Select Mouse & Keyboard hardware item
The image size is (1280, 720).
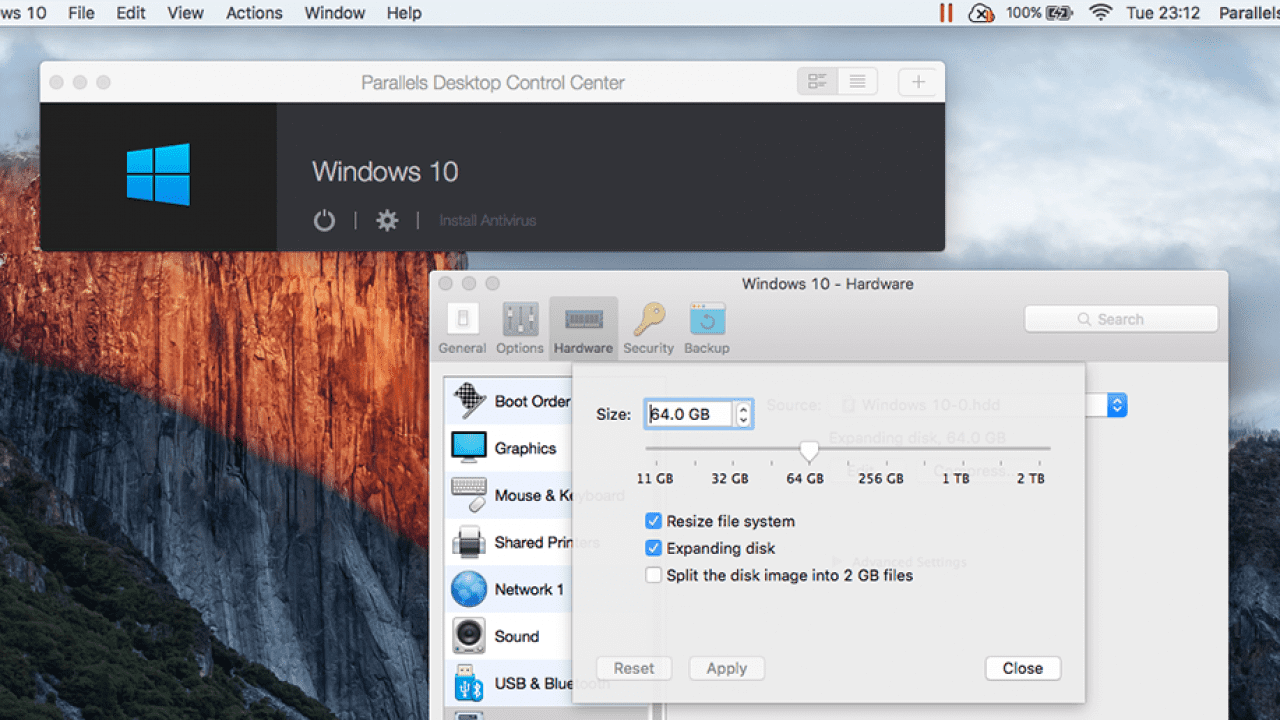tap(510, 495)
